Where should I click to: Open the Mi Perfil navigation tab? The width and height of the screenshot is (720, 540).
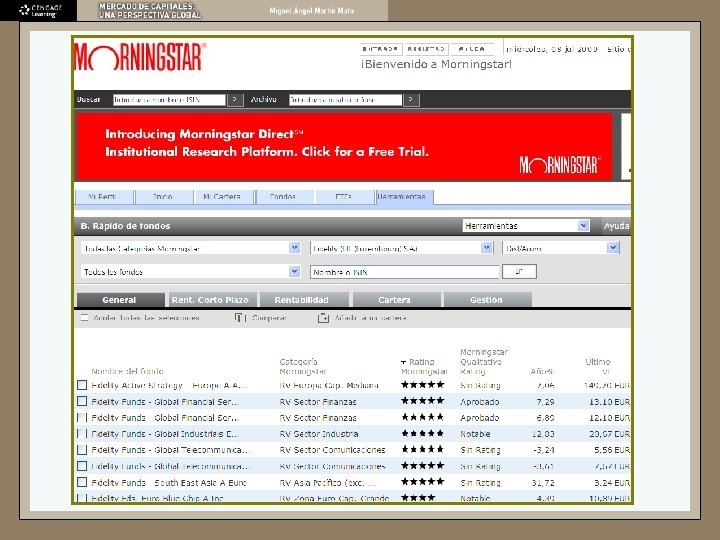coord(104,197)
